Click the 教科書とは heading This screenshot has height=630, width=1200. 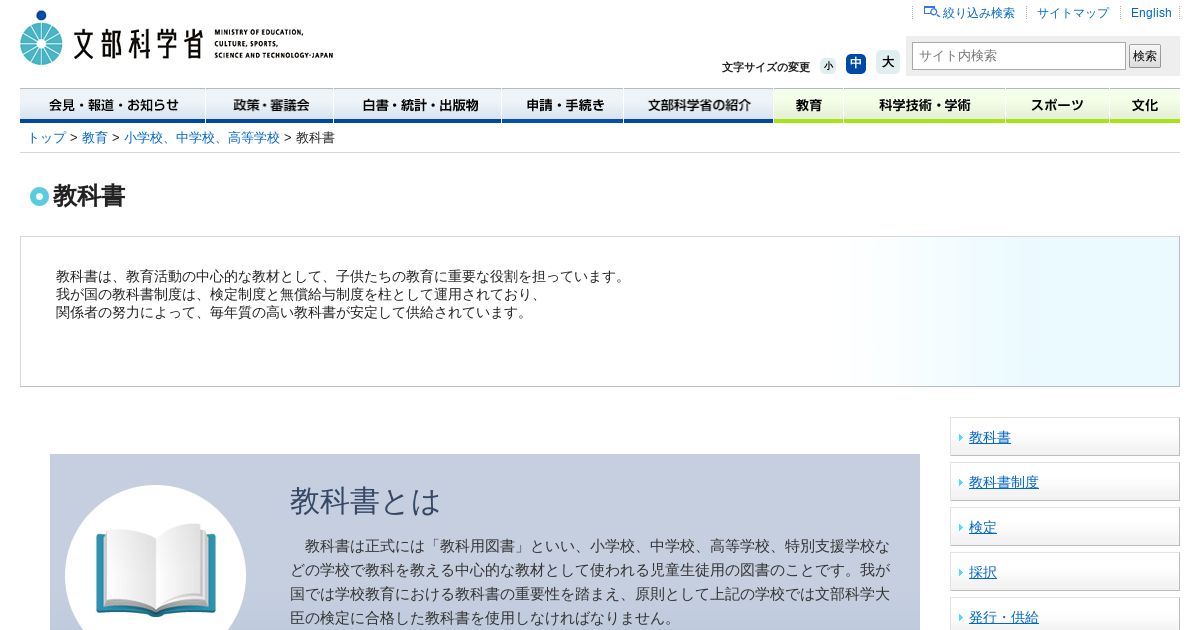pos(365,501)
